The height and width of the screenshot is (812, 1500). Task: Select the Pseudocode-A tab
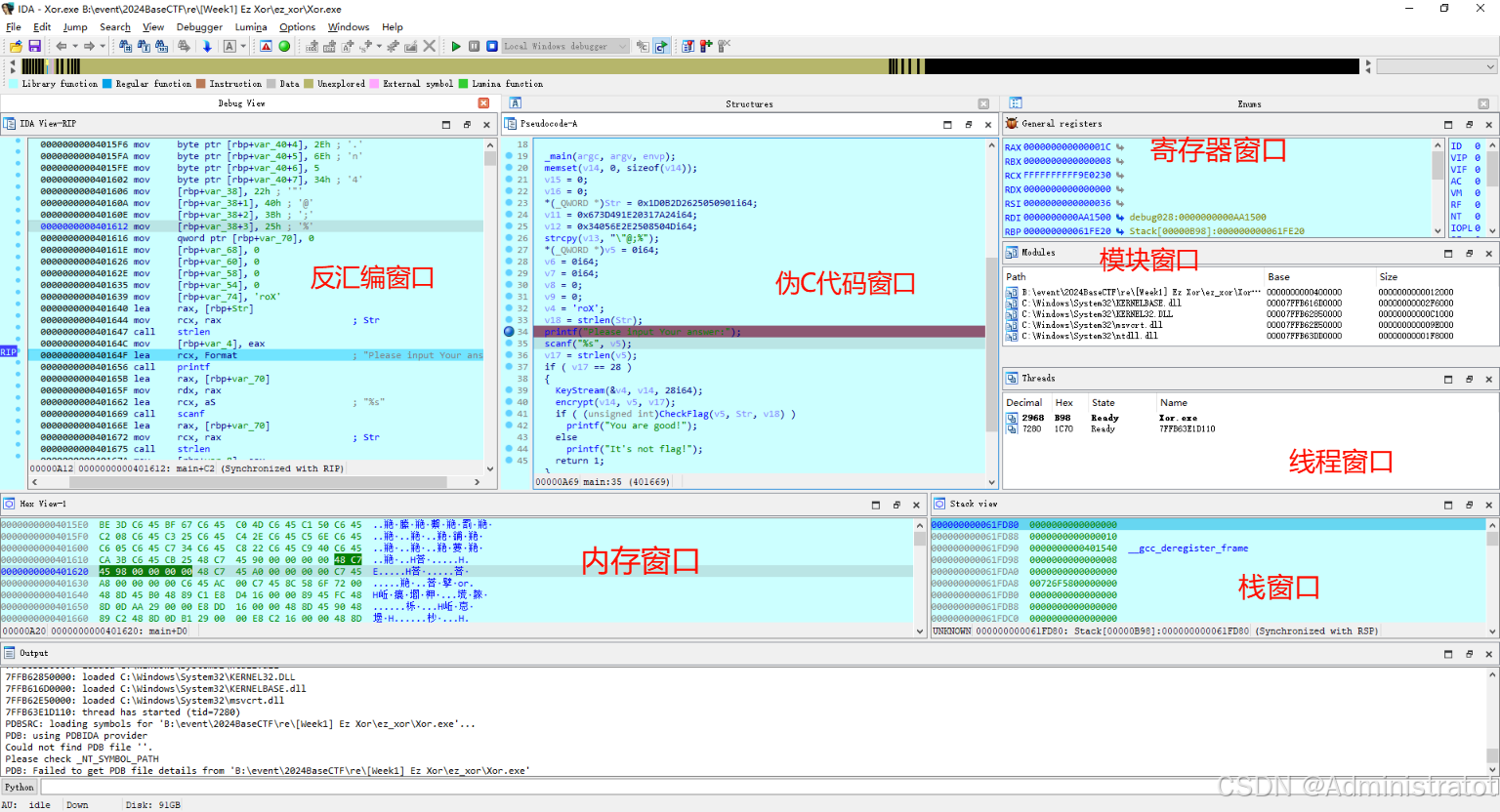pos(549,125)
